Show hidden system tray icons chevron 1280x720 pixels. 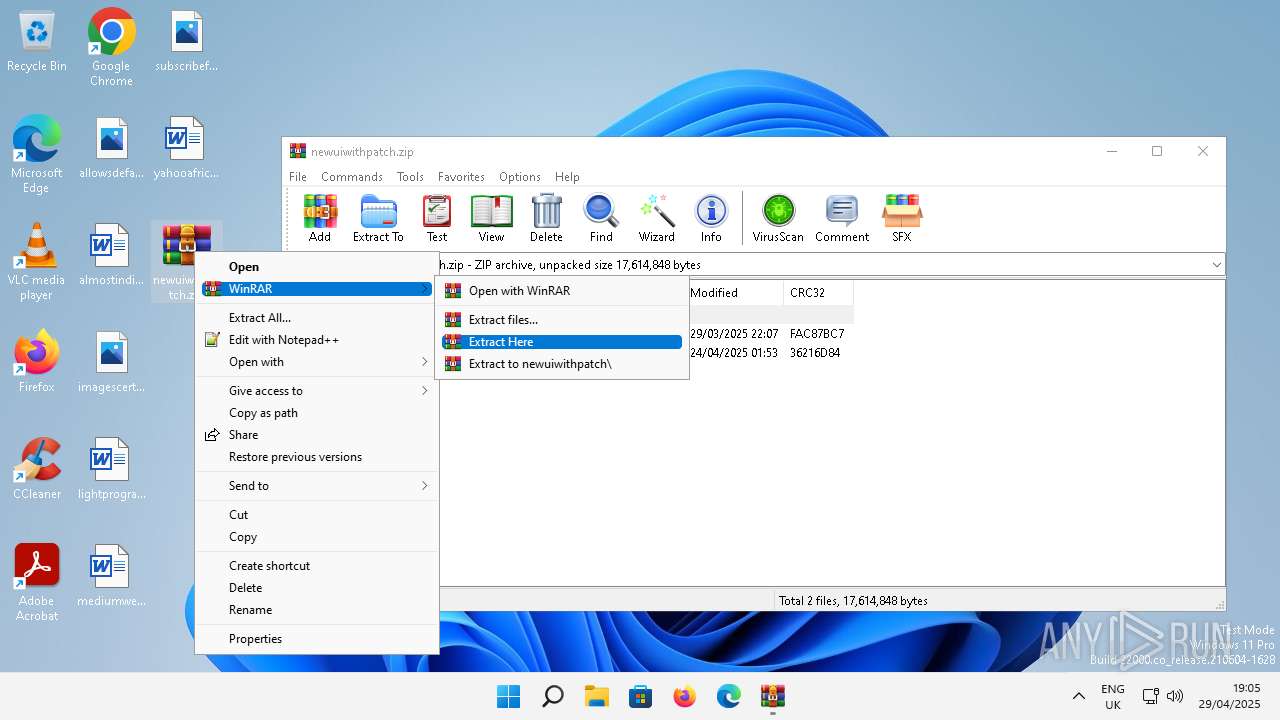[x=1078, y=696]
